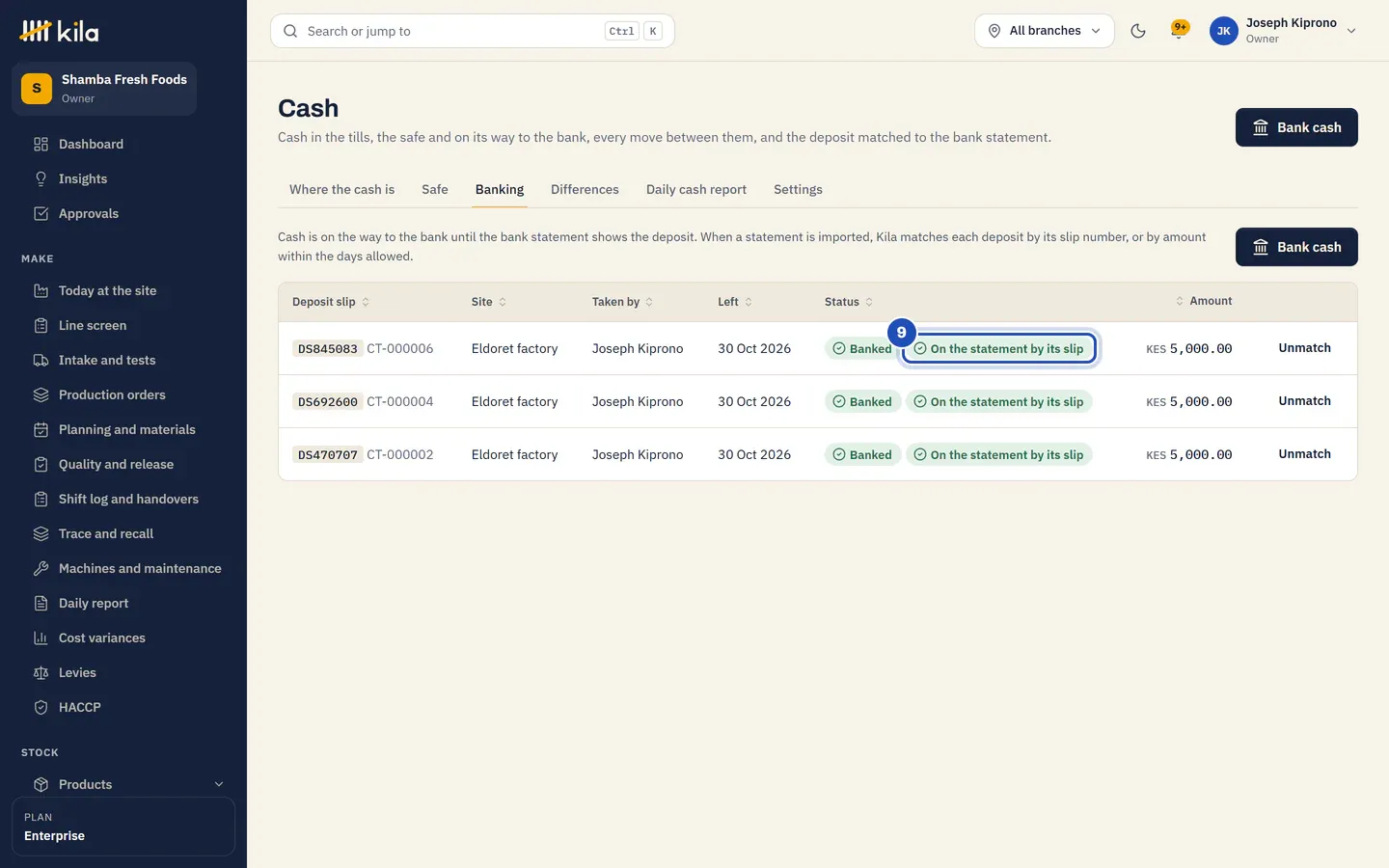1389x868 pixels.
Task: Click statement slip status for DS845083
Action: [998, 348]
